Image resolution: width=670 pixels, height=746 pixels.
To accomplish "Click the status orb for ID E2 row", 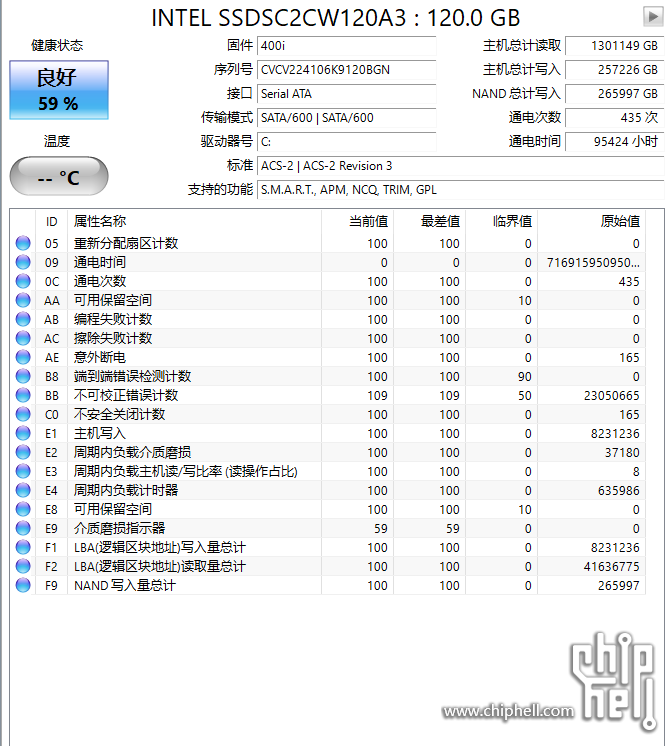I will (x=23, y=452).
